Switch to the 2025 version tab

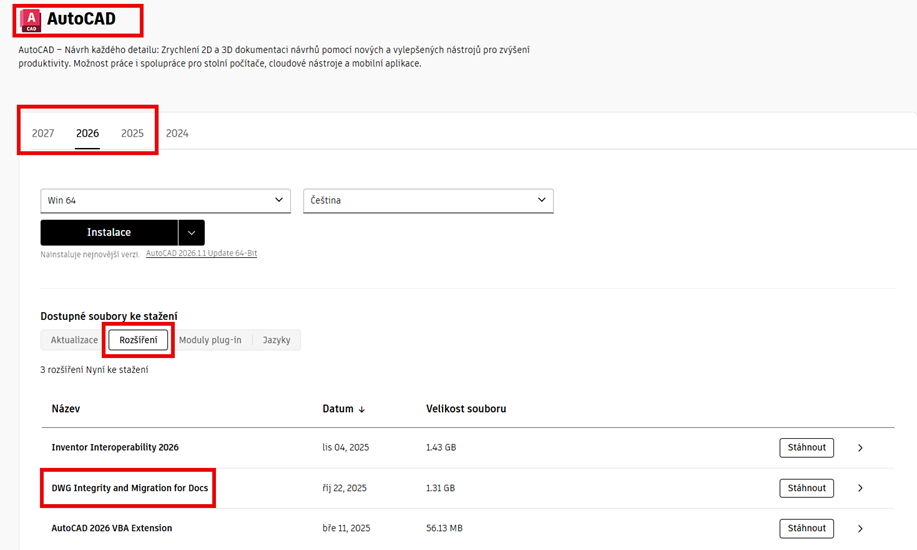point(132,133)
